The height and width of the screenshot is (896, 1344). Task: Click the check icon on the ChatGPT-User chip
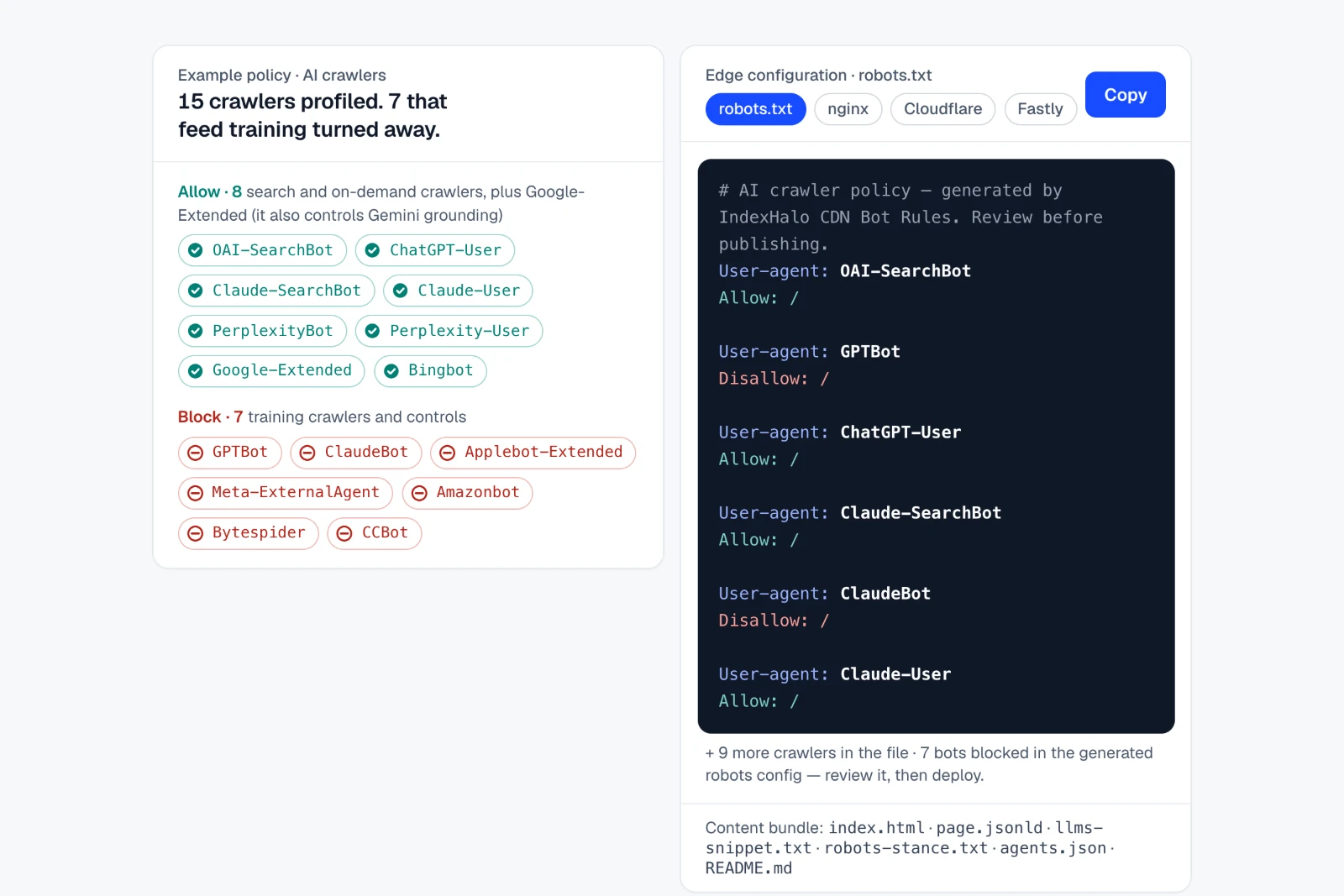372,250
